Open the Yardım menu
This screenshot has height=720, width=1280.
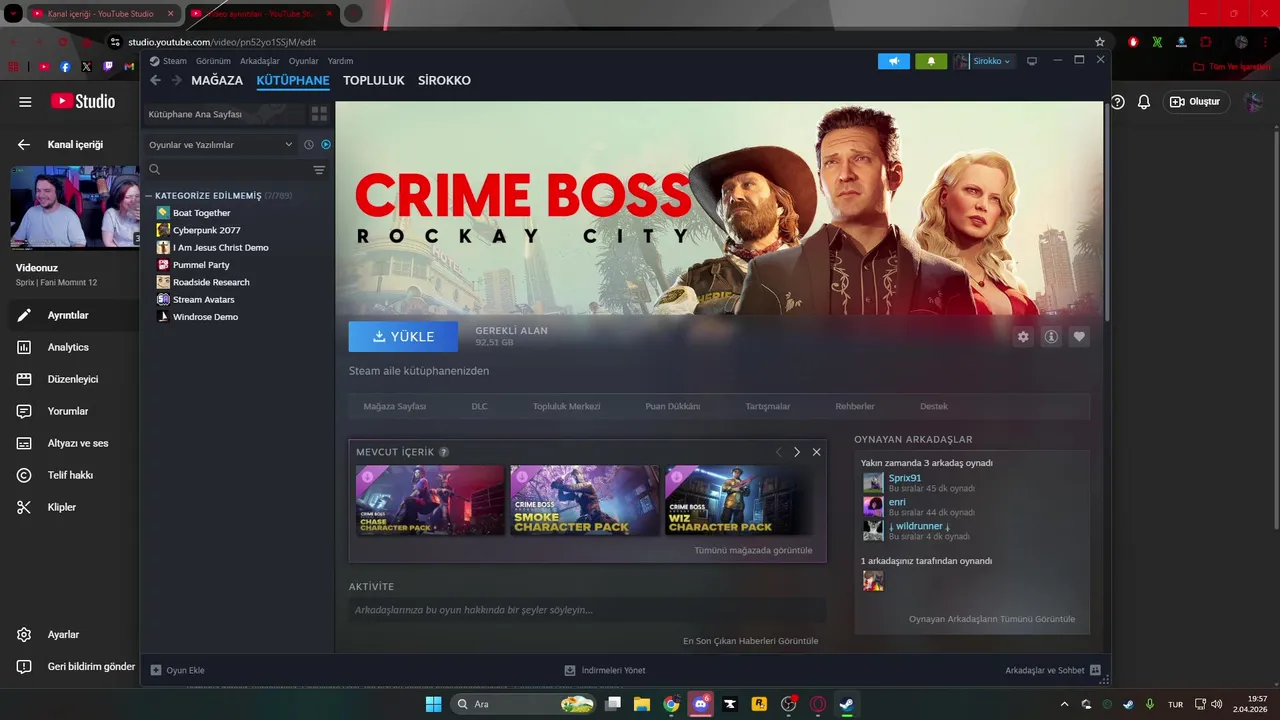click(340, 61)
